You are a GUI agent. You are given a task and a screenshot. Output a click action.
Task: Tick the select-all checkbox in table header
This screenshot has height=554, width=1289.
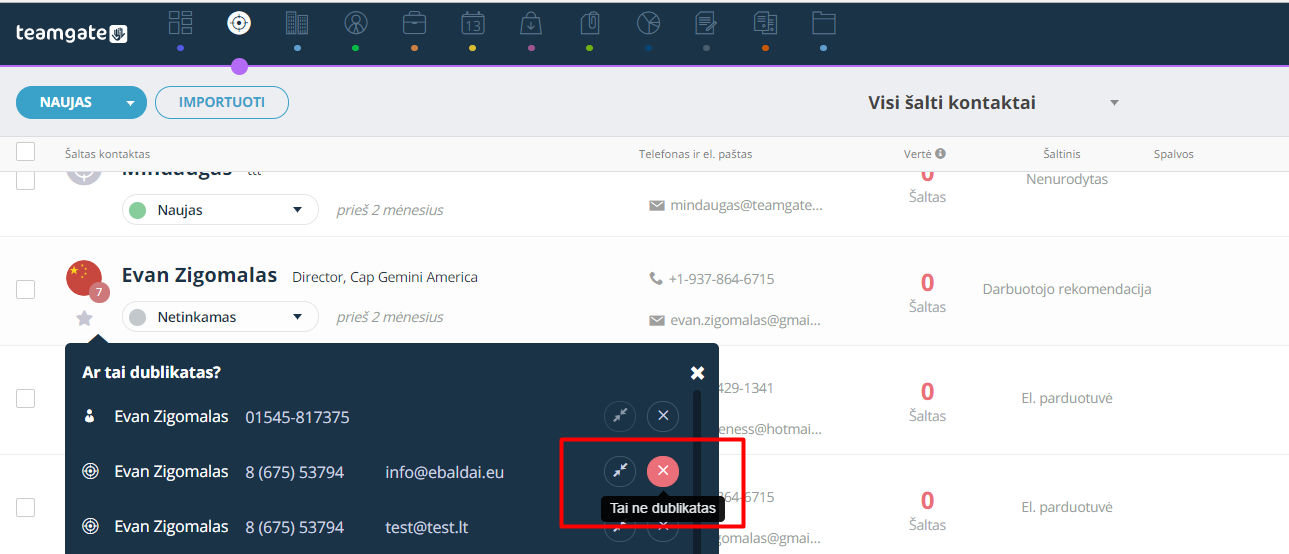point(26,152)
